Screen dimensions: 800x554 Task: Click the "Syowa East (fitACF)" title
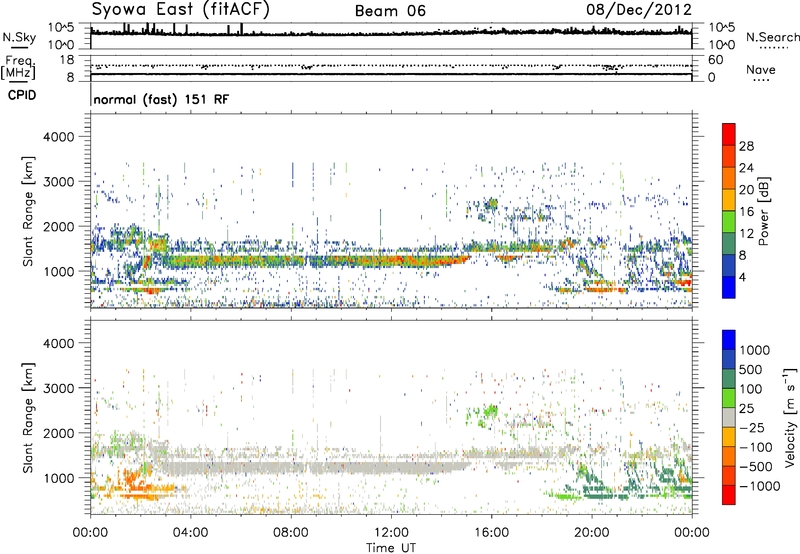181,10
